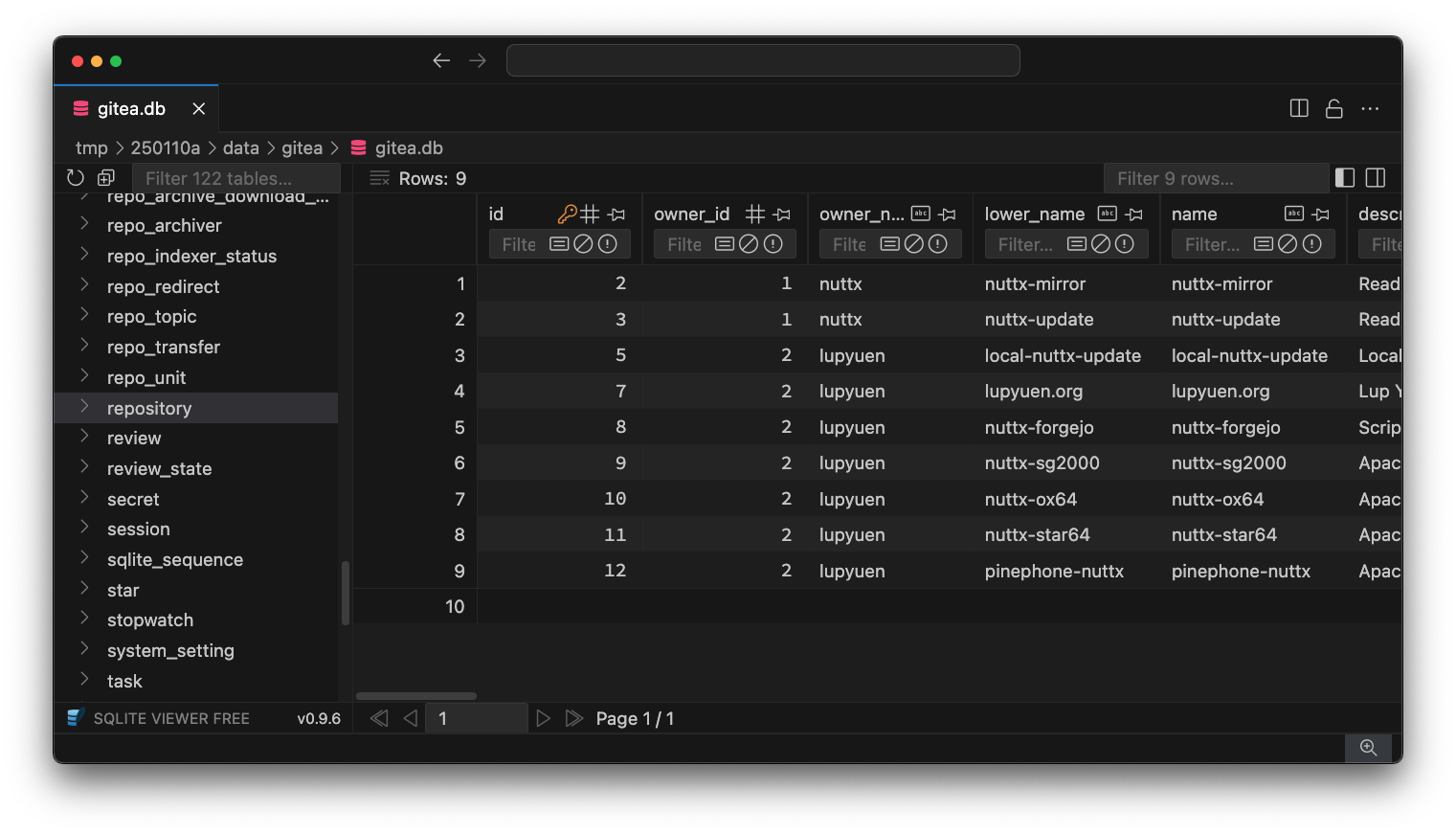Click SQLITE VIEWER FREE label
1456x834 pixels.
pyautogui.click(x=171, y=718)
